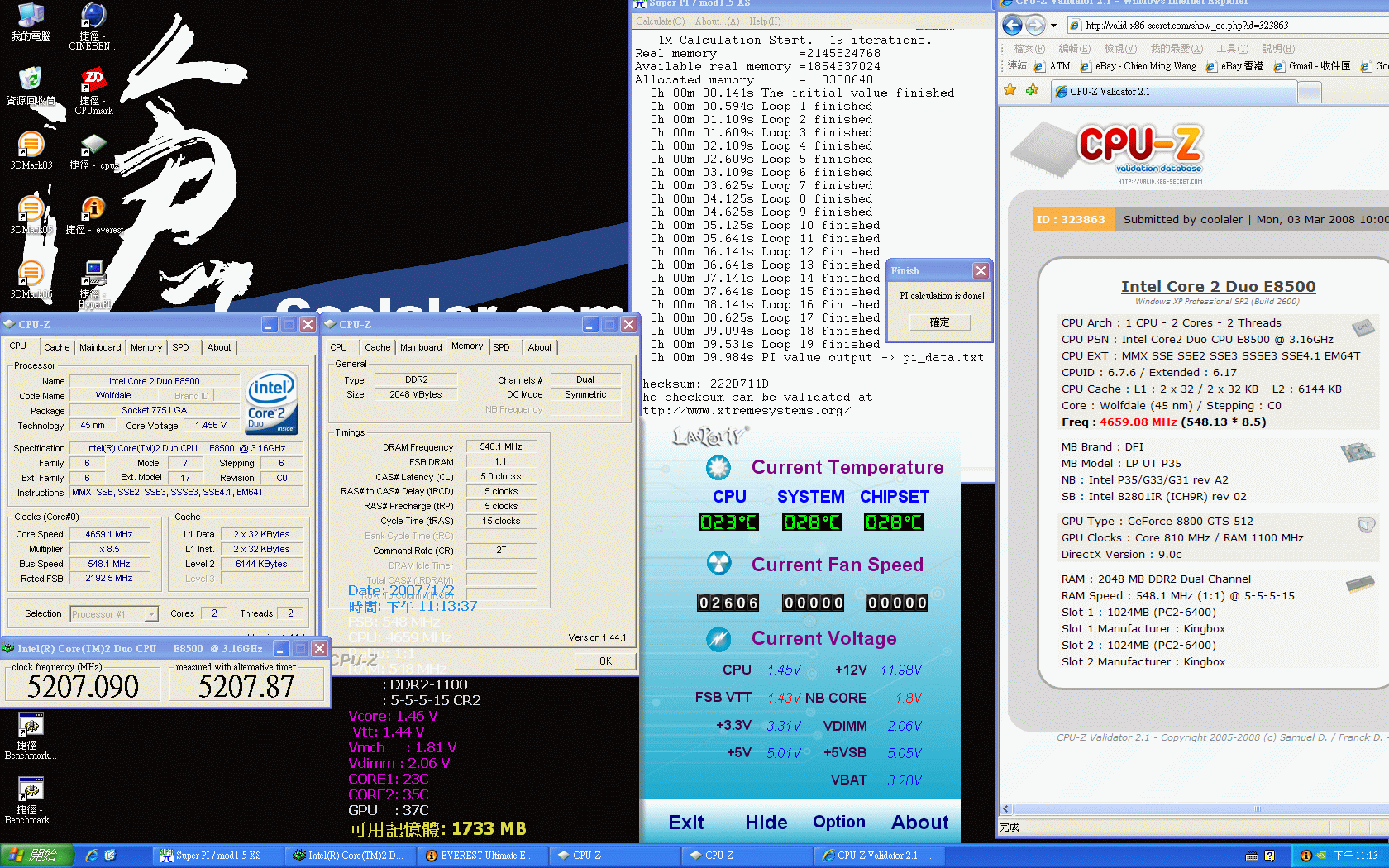Click the Add to Favorites green-plus star
This screenshot has height=868, width=1389.
click(1032, 90)
